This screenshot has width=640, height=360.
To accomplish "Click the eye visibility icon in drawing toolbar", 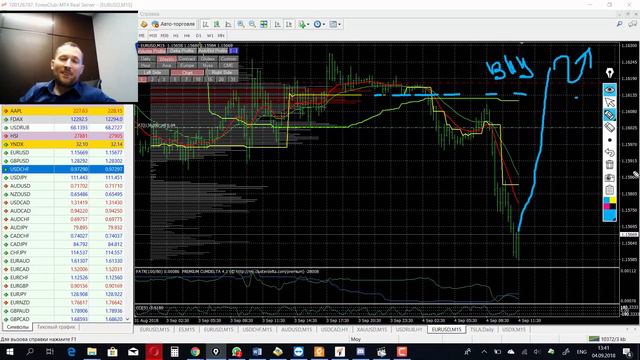I will pyautogui.click(x=609, y=90).
